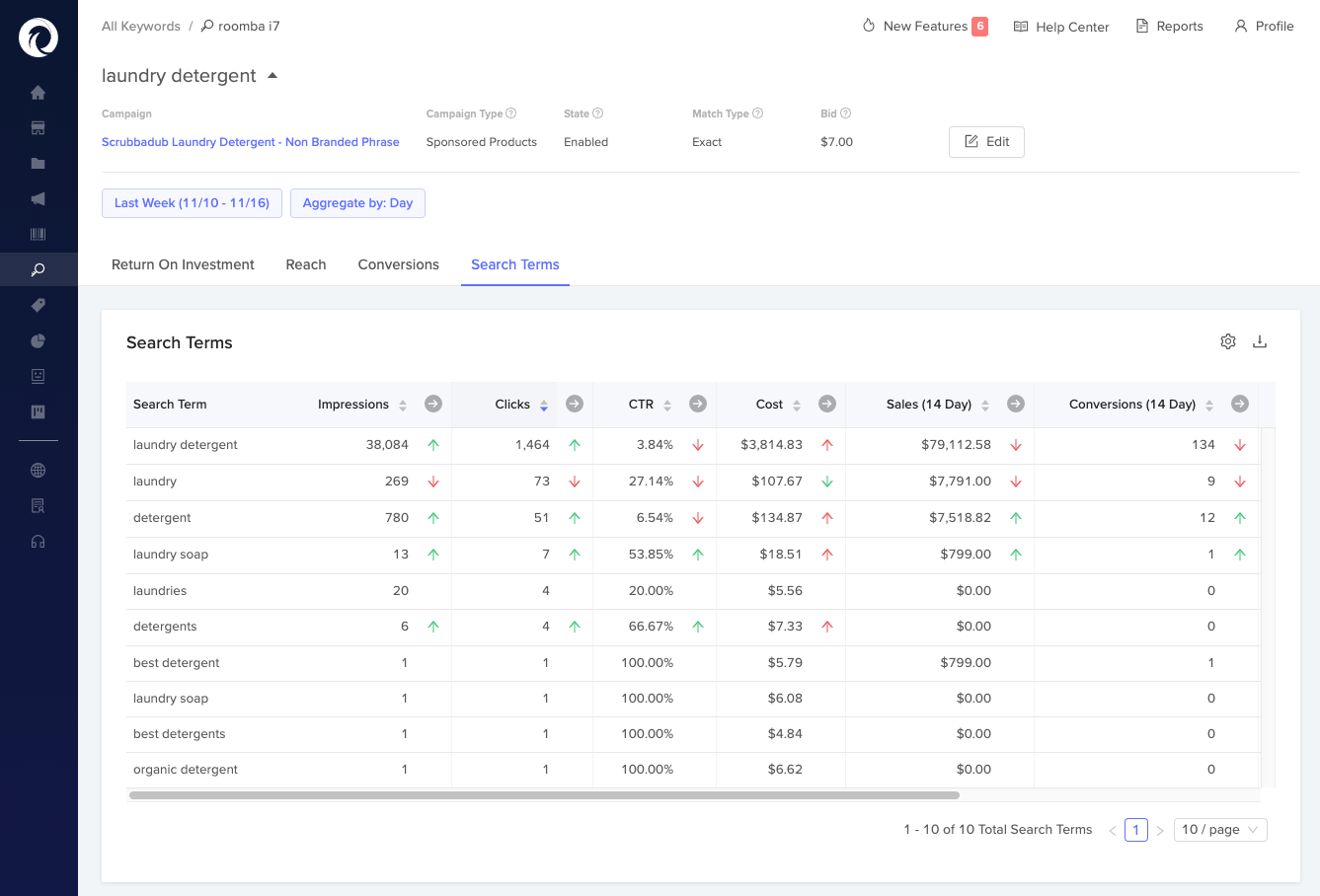Click the Scrubbadub campaign link
1320x896 pixels.
click(x=251, y=141)
